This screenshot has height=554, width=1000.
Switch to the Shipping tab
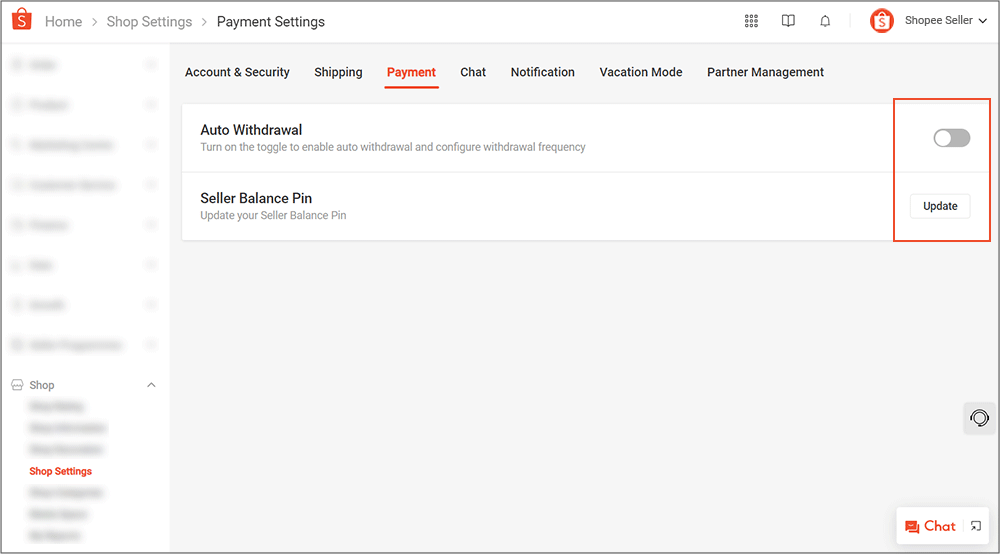338,72
